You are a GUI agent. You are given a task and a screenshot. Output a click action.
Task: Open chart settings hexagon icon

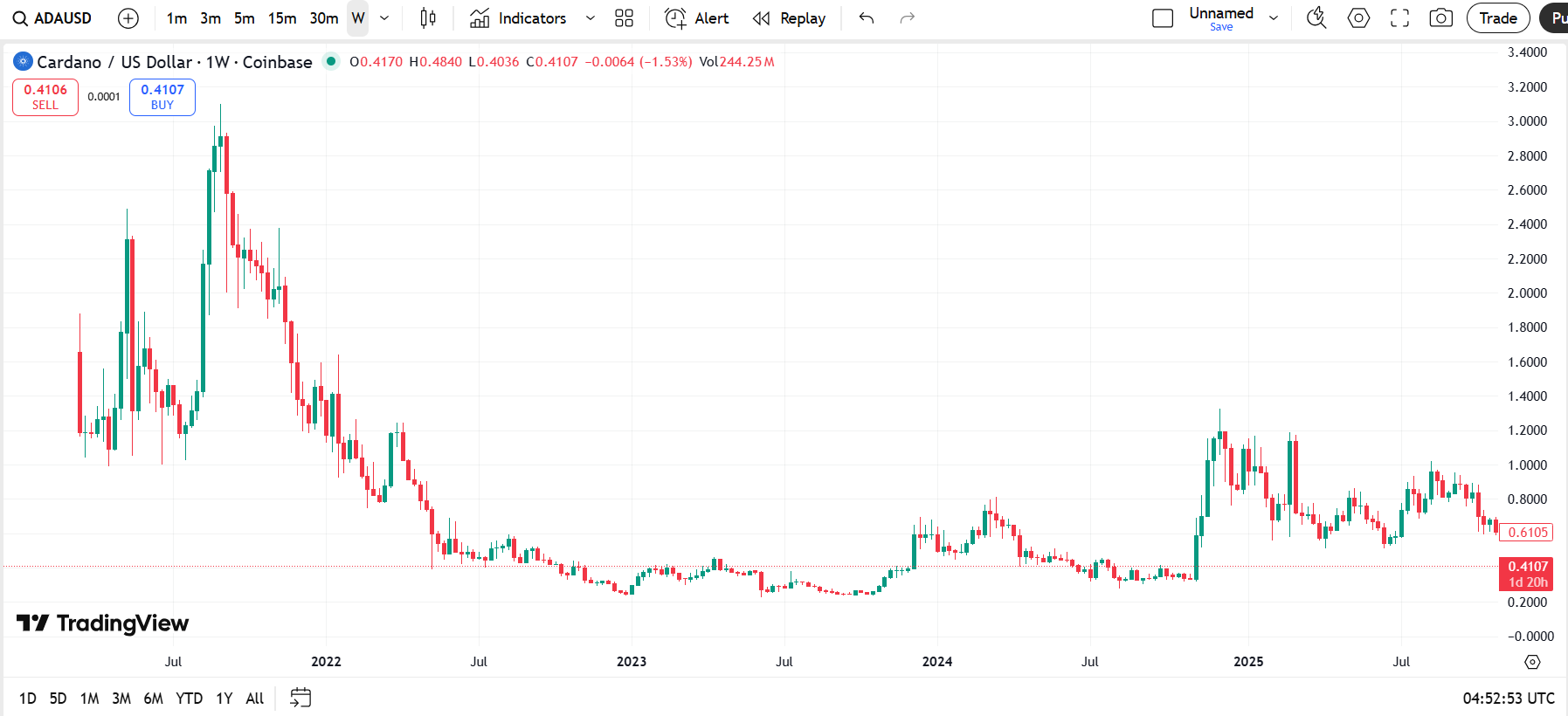[1358, 18]
